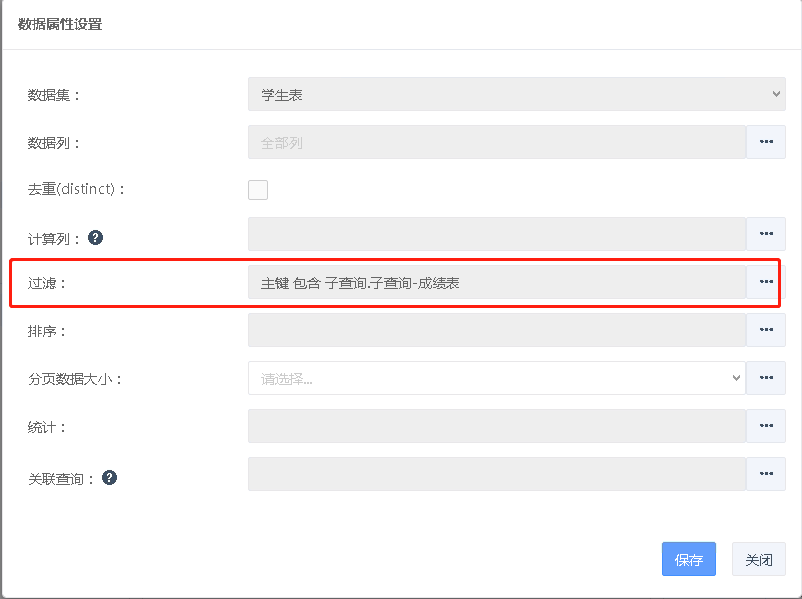Open 排序 sorting ellipsis button
Viewport: 802px width, 599px height.
[x=766, y=330]
